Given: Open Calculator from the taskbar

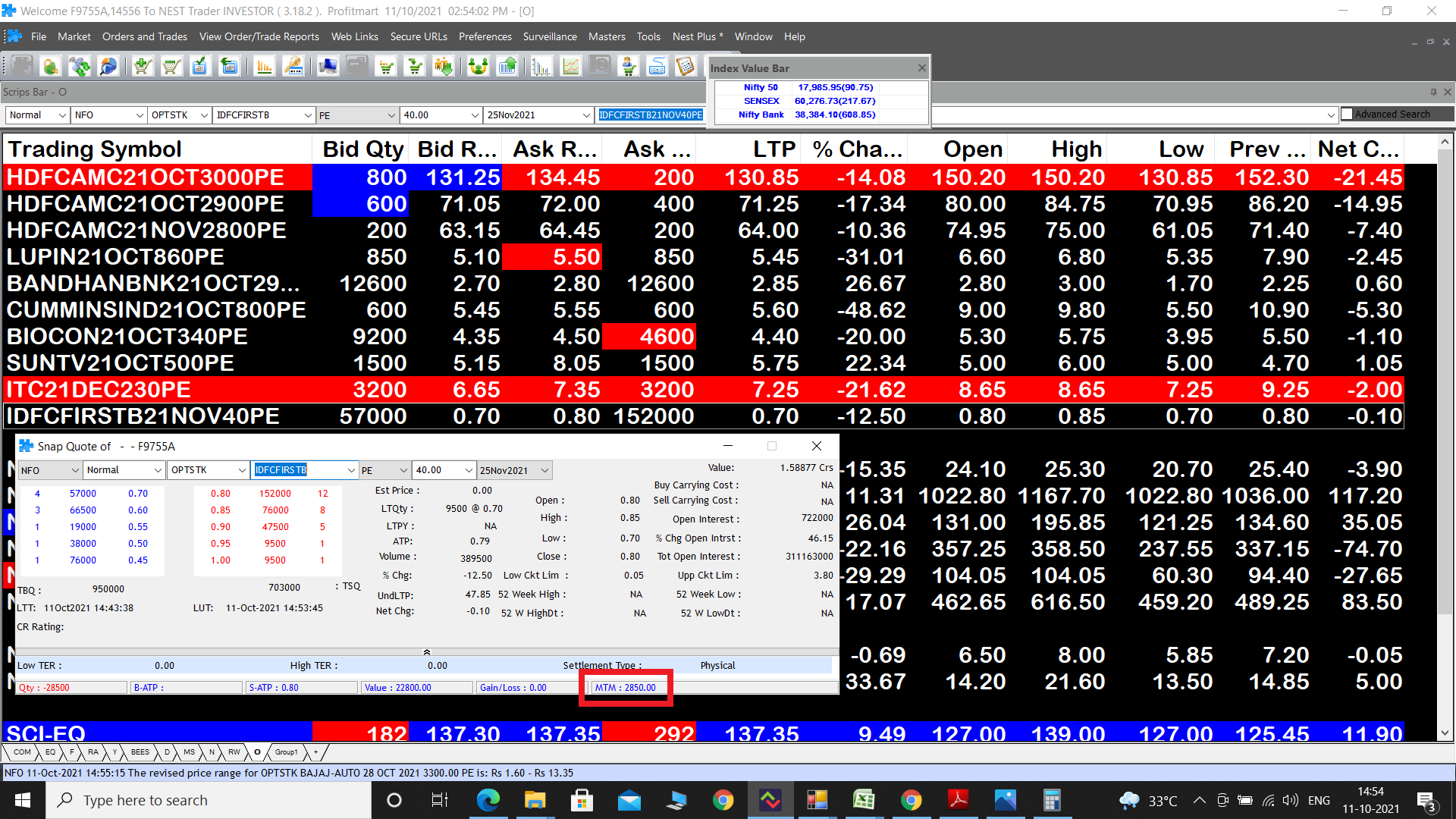Looking at the screenshot, I should pos(1052,800).
